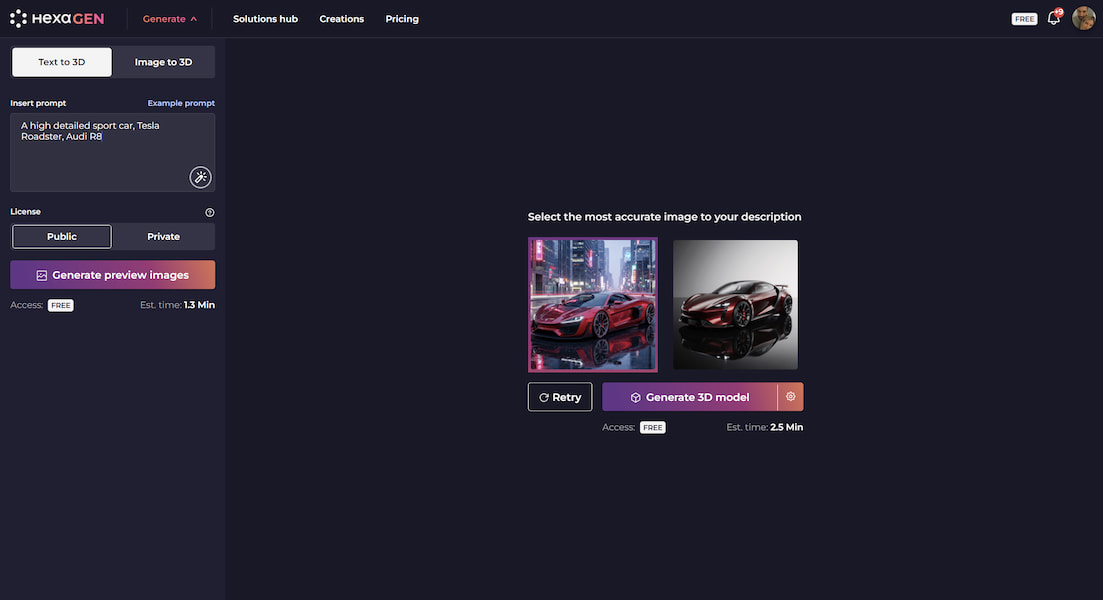Go to the Creations page
The width and height of the screenshot is (1103, 600).
point(341,19)
